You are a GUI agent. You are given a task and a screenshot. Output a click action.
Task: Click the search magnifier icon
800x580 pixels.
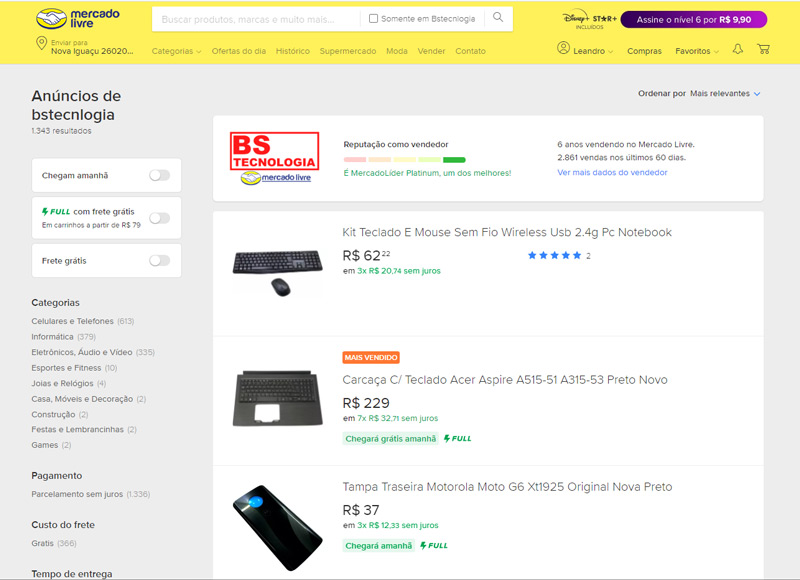498,17
